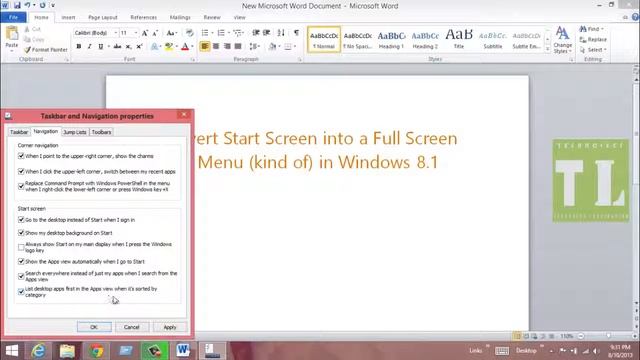This screenshot has height=360, width=640.
Task: Toggle 'Search everywhere instead of just my apps' checkbox
Action: tap(21, 276)
